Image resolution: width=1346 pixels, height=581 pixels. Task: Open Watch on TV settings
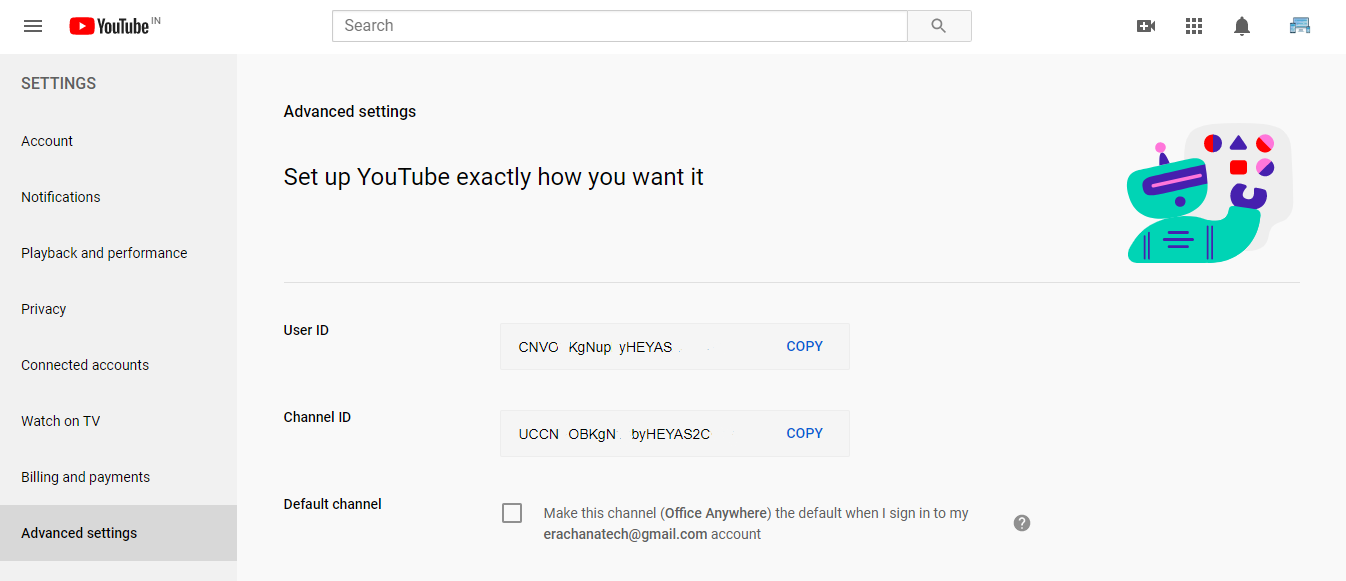(118, 421)
